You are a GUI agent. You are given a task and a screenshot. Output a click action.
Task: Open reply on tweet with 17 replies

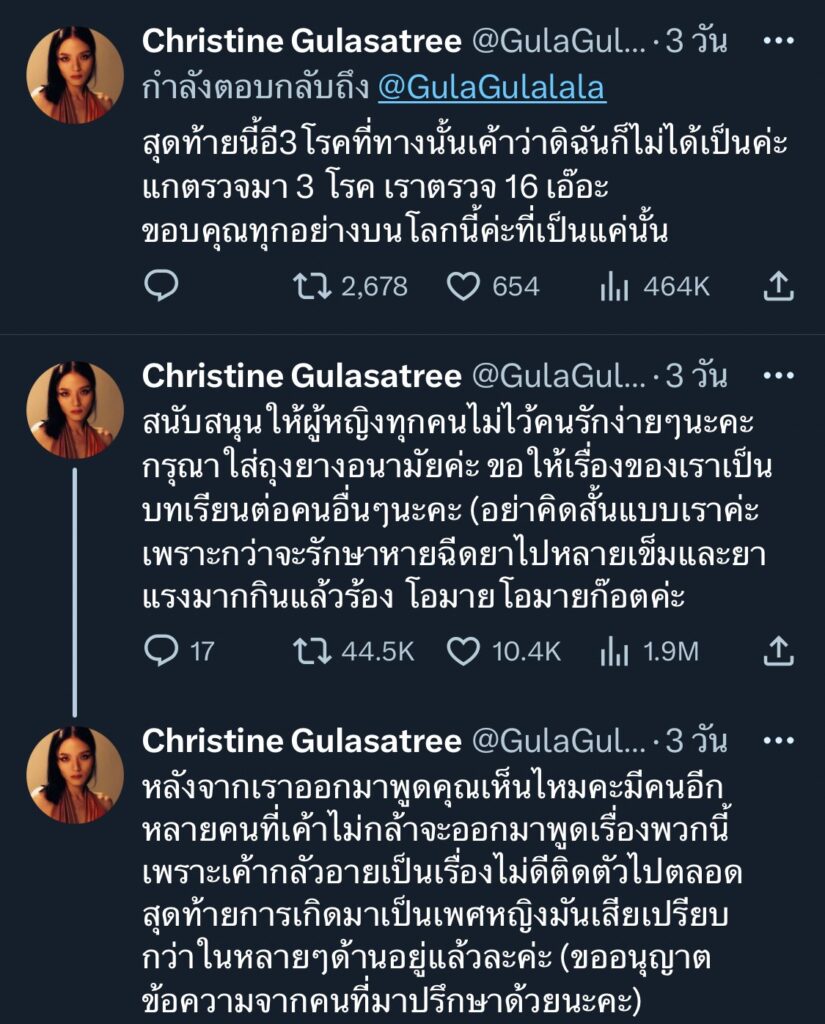pos(161,652)
